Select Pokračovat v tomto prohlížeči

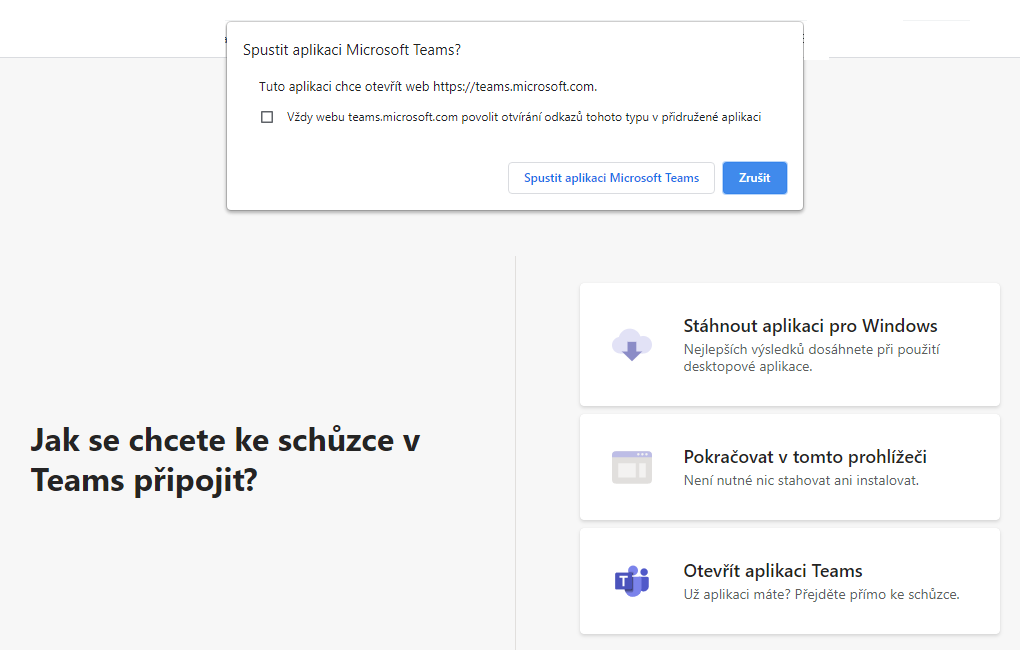coord(790,467)
